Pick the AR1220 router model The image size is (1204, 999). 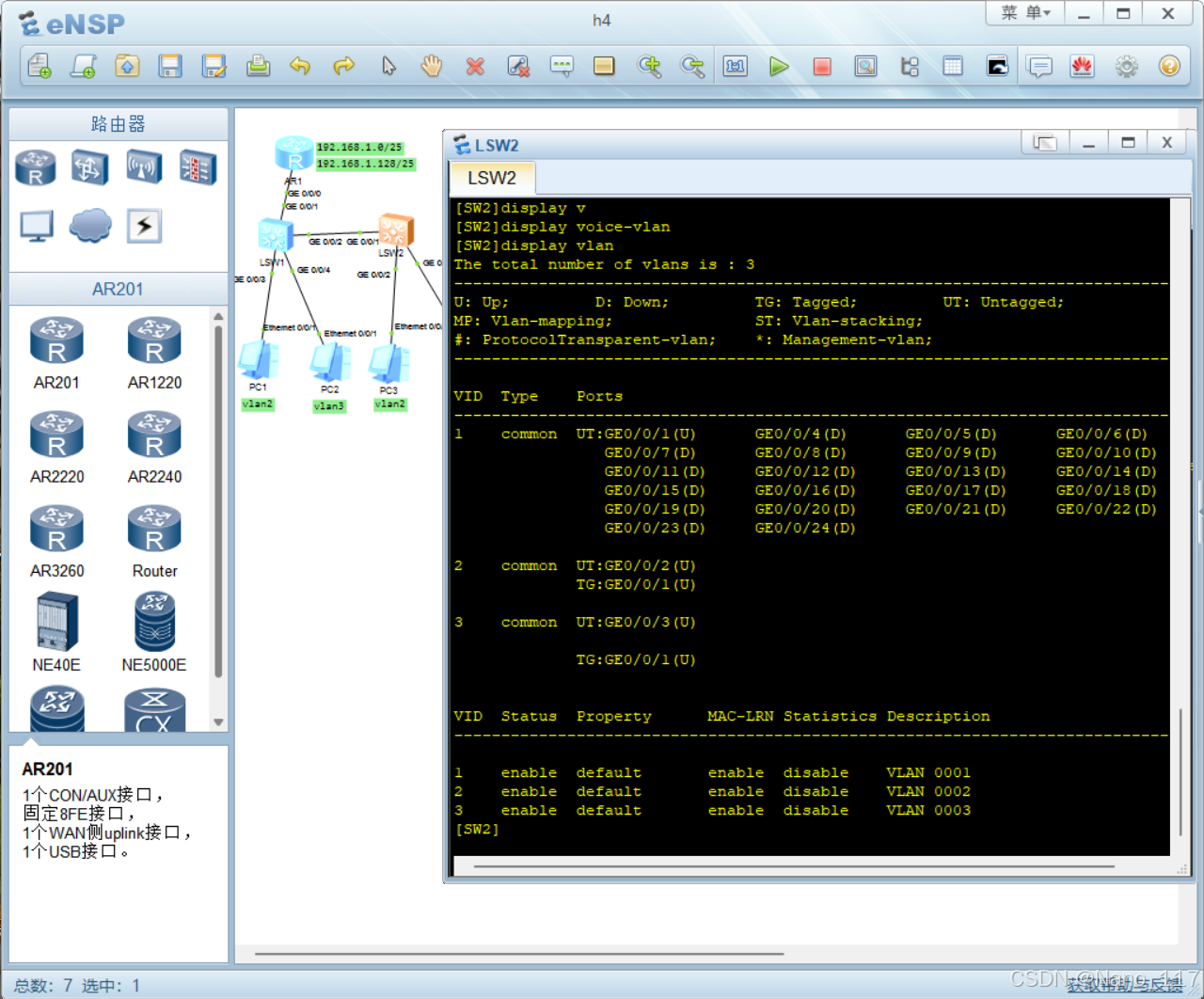(154, 353)
